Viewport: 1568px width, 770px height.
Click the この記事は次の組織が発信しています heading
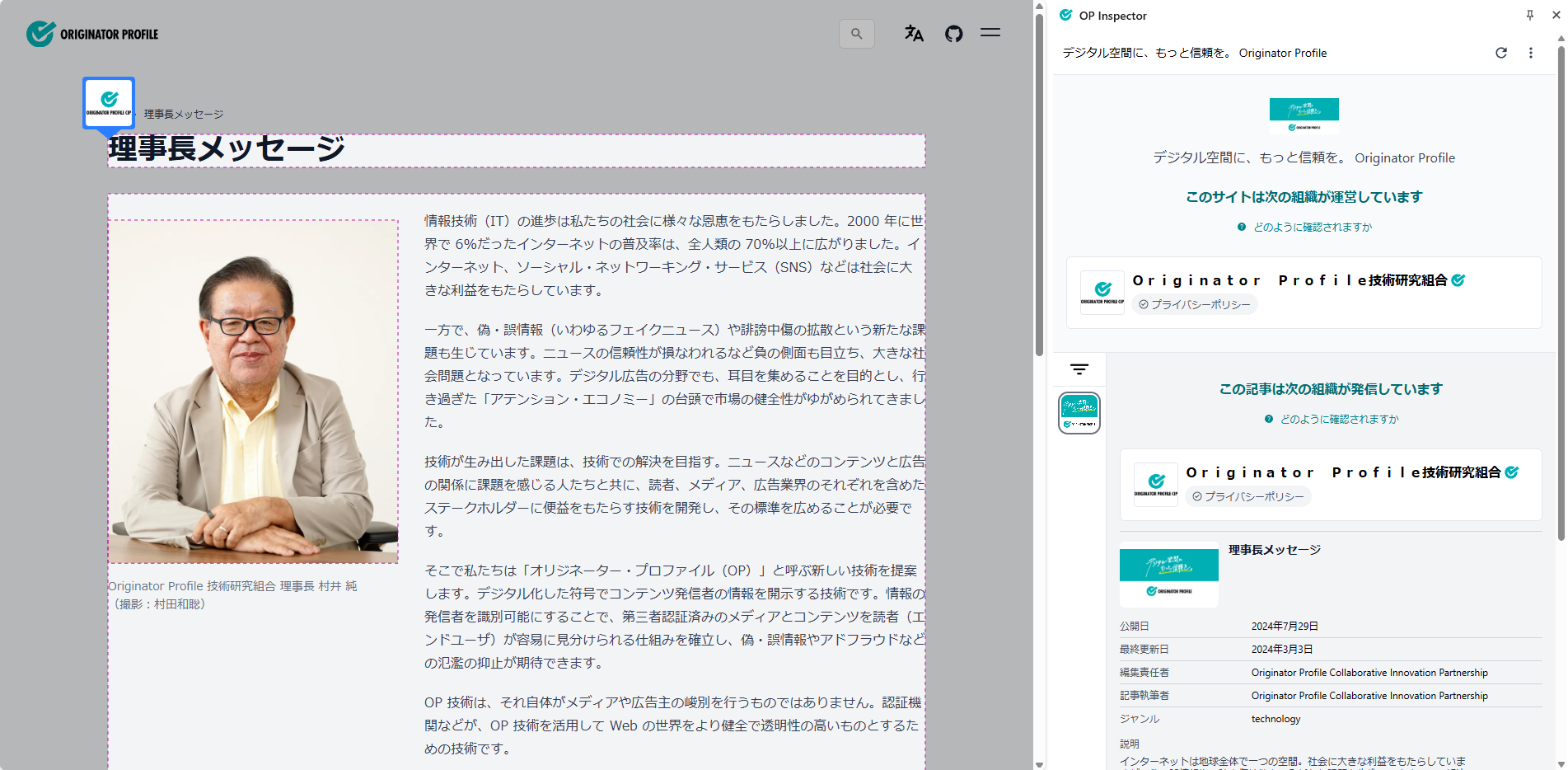pyautogui.click(x=1331, y=389)
